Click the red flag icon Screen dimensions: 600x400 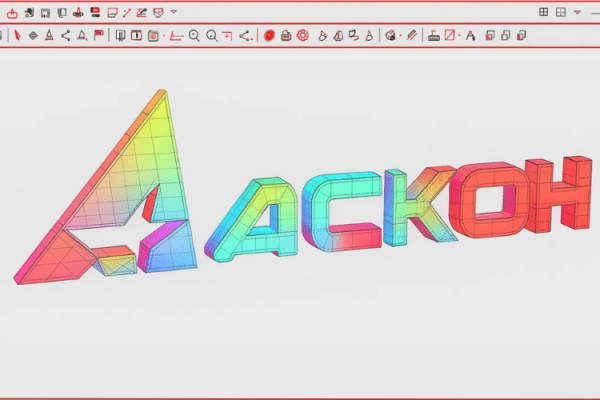[x=99, y=35]
